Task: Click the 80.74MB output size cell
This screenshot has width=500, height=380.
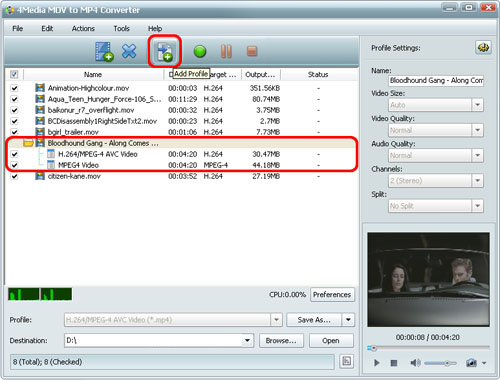Action: 266,99
